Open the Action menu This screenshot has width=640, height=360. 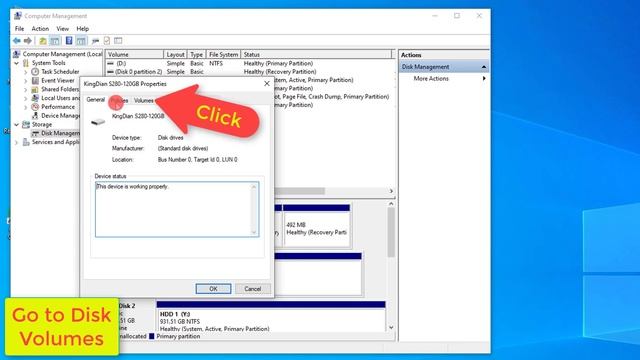pos(40,29)
